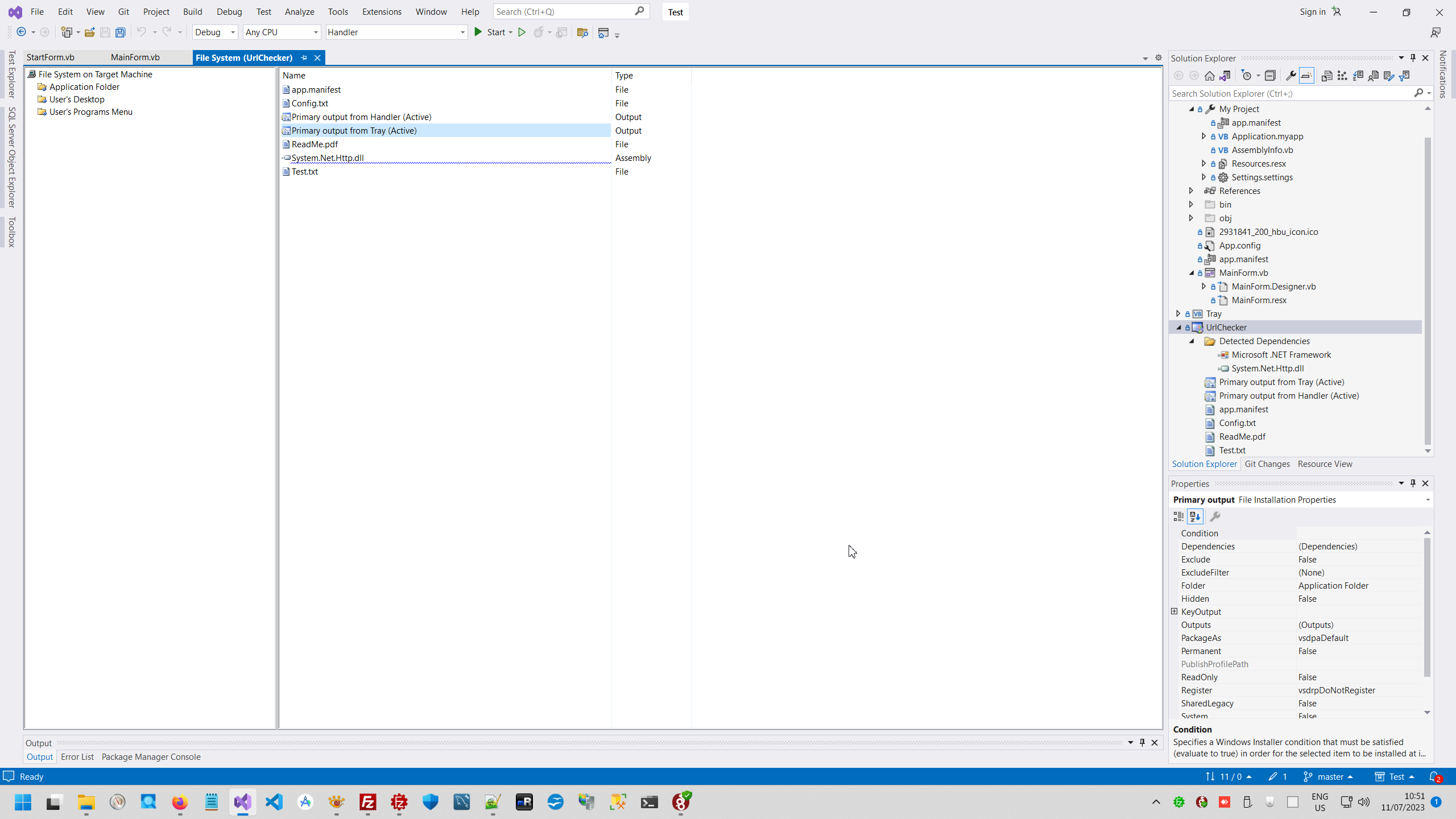The height and width of the screenshot is (819, 1456).
Task: Click the Find in Files toolbar icon
Action: 582,32
